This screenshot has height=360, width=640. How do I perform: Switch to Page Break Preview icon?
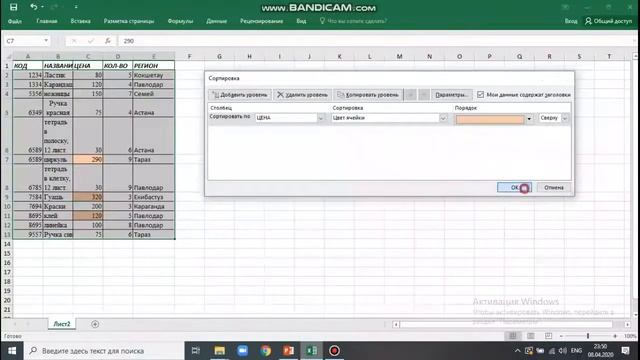[548, 336]
